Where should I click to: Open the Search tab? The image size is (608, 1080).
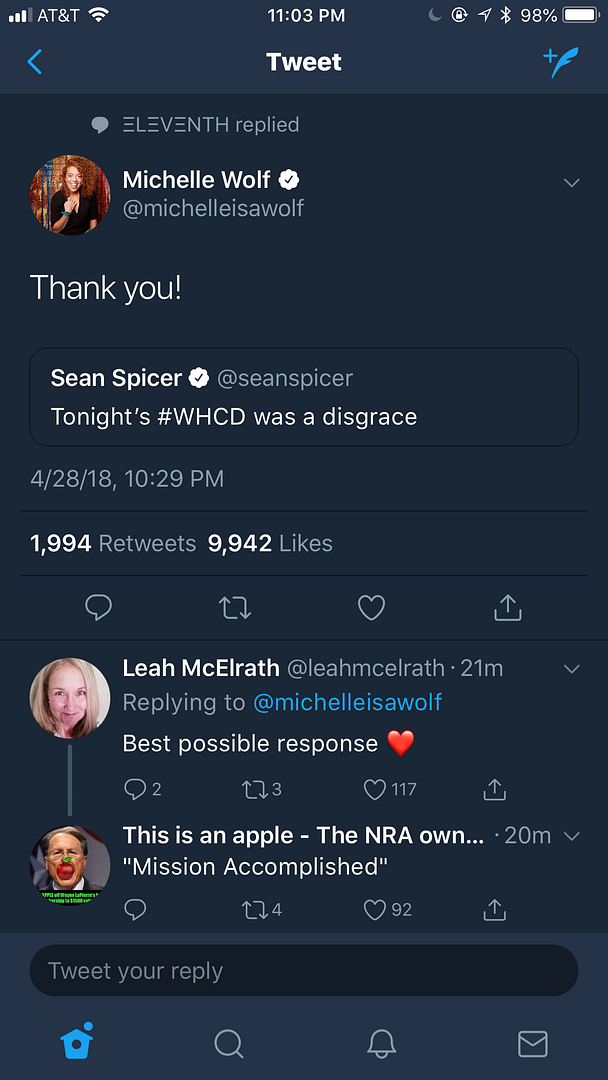point(229,1043)
